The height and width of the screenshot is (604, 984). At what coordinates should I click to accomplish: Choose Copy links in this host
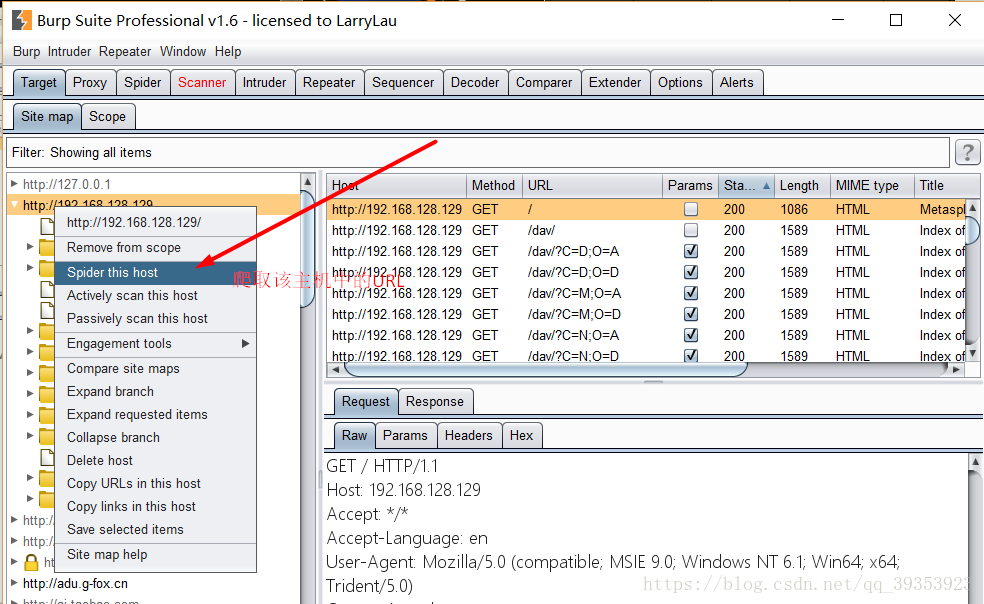tap(156, 506)
